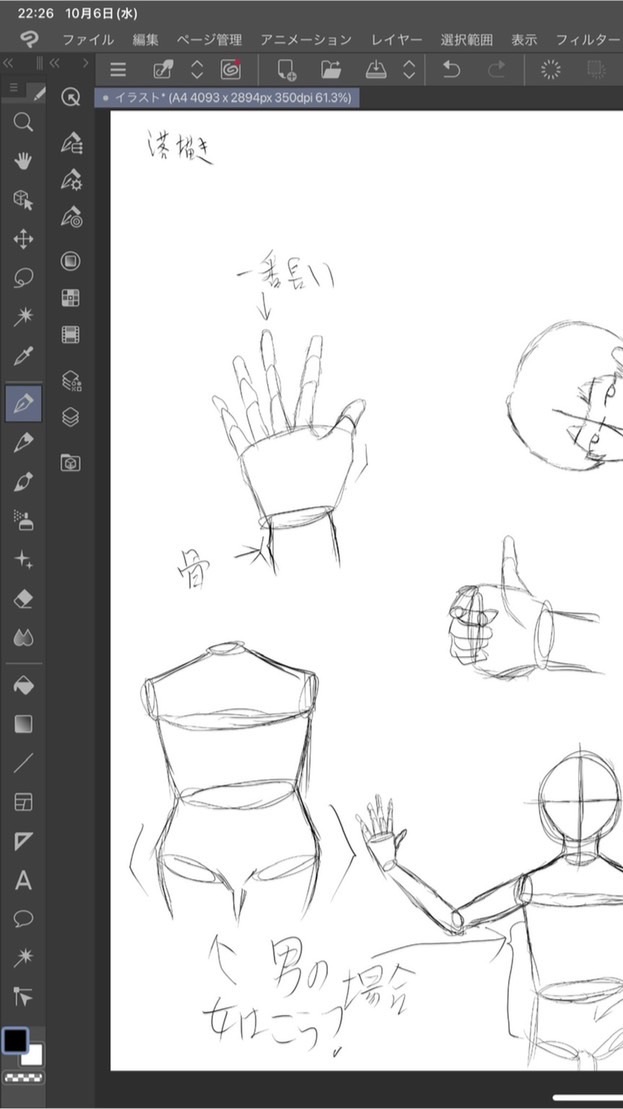Select the Blend droplets tool
Screen dimensions: 623x1109
(x=23, y=638)
